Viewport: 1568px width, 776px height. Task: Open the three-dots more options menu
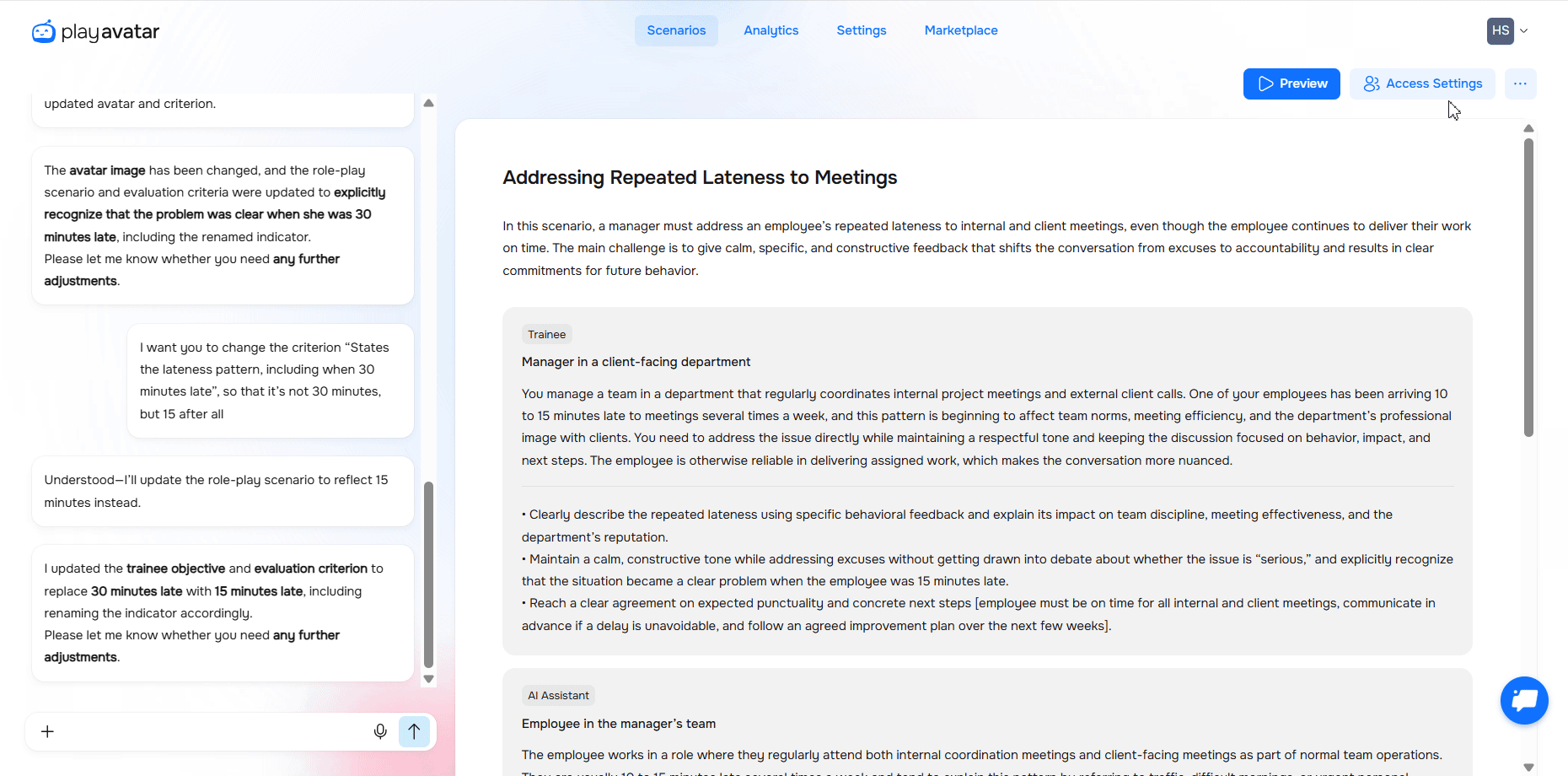click(1520, 84)
